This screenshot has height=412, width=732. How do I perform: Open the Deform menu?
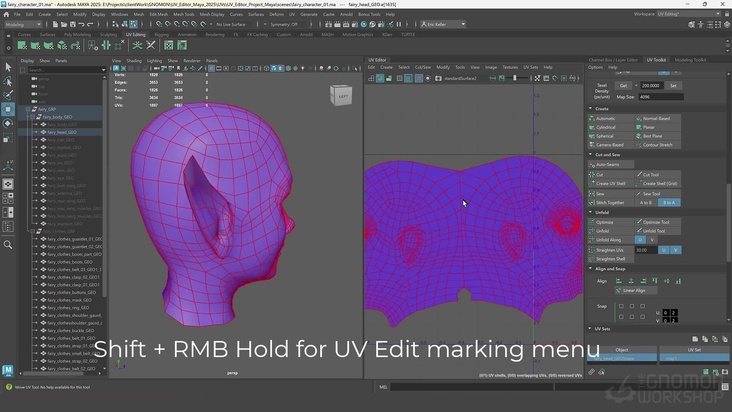point(276,14)
